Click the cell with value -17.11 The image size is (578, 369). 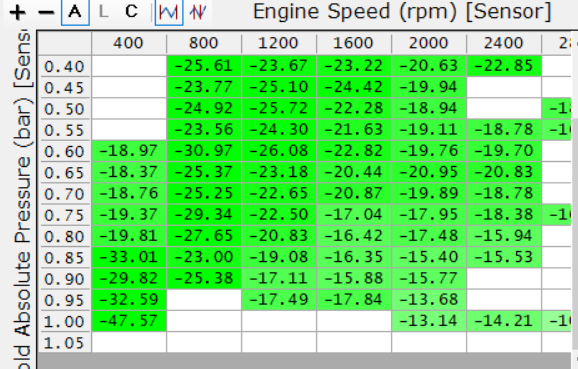tap(279, 279)
